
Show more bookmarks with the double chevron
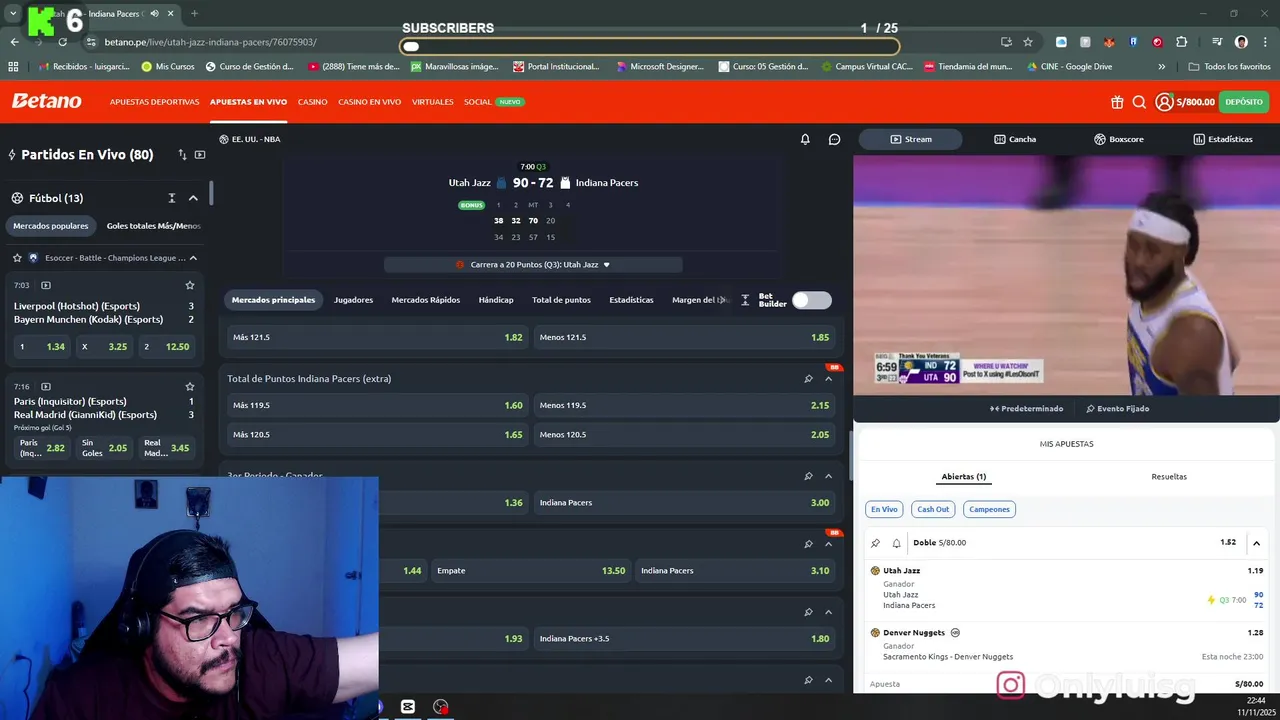tap(1161, 67)
